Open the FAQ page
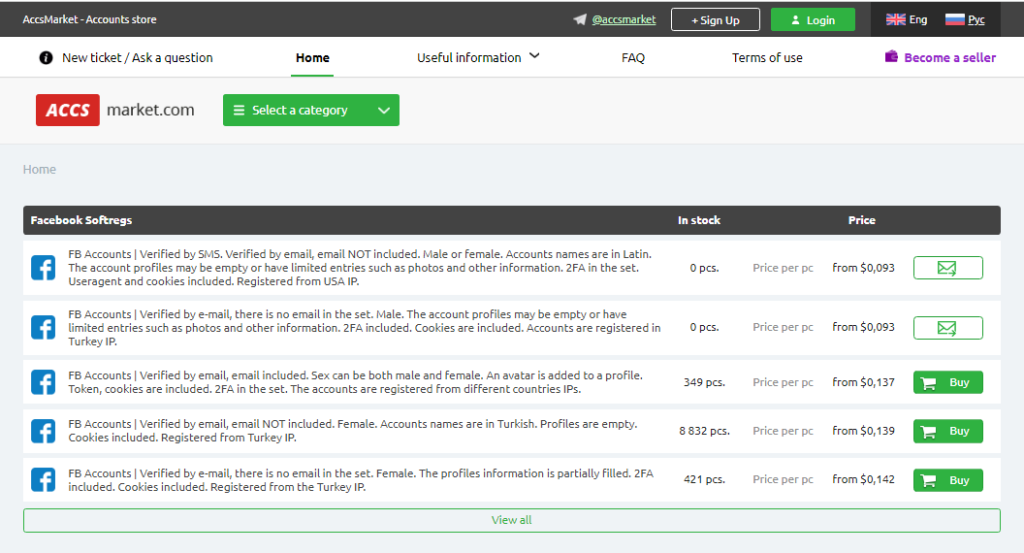This screenshot has width=1024, height=553. click(633, 57)
